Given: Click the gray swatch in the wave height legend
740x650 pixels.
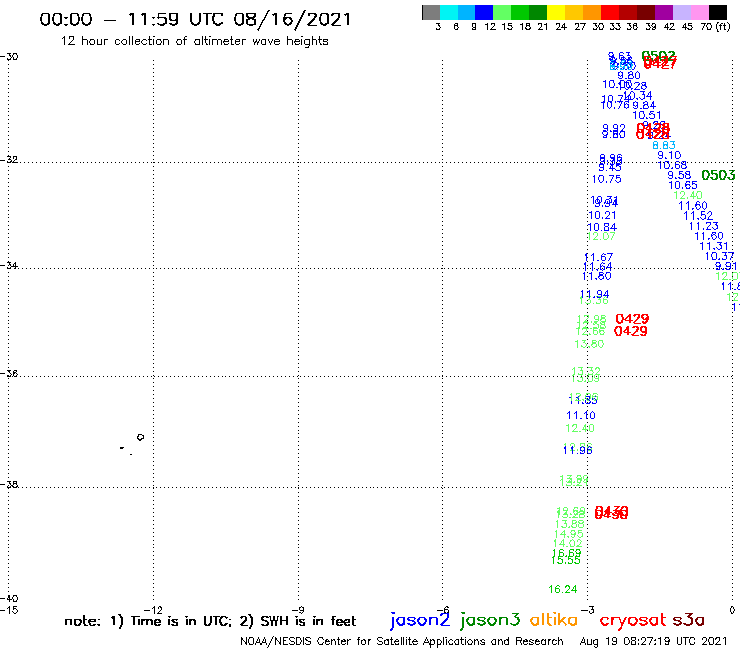Looking at the screenshot, I should coord(431,12).
